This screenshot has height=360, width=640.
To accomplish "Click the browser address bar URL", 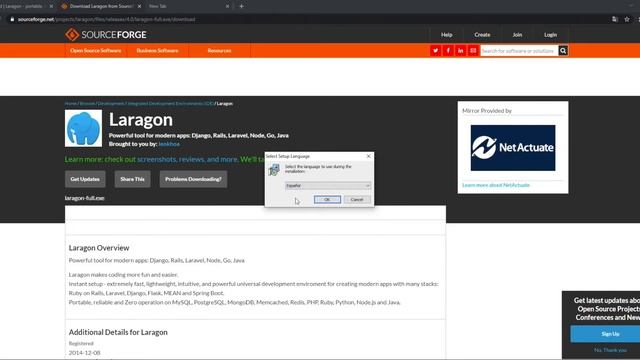I will [106, 19].
